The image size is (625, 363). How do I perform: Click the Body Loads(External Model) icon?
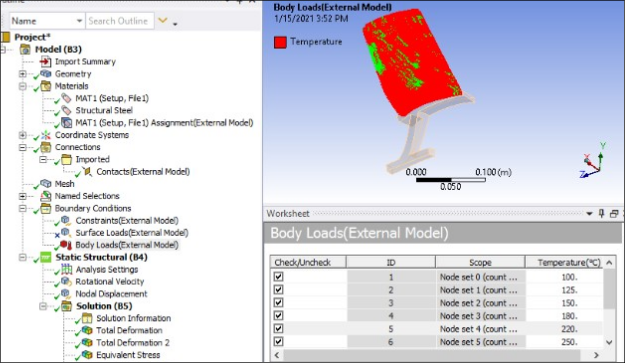tap(66, 245)
